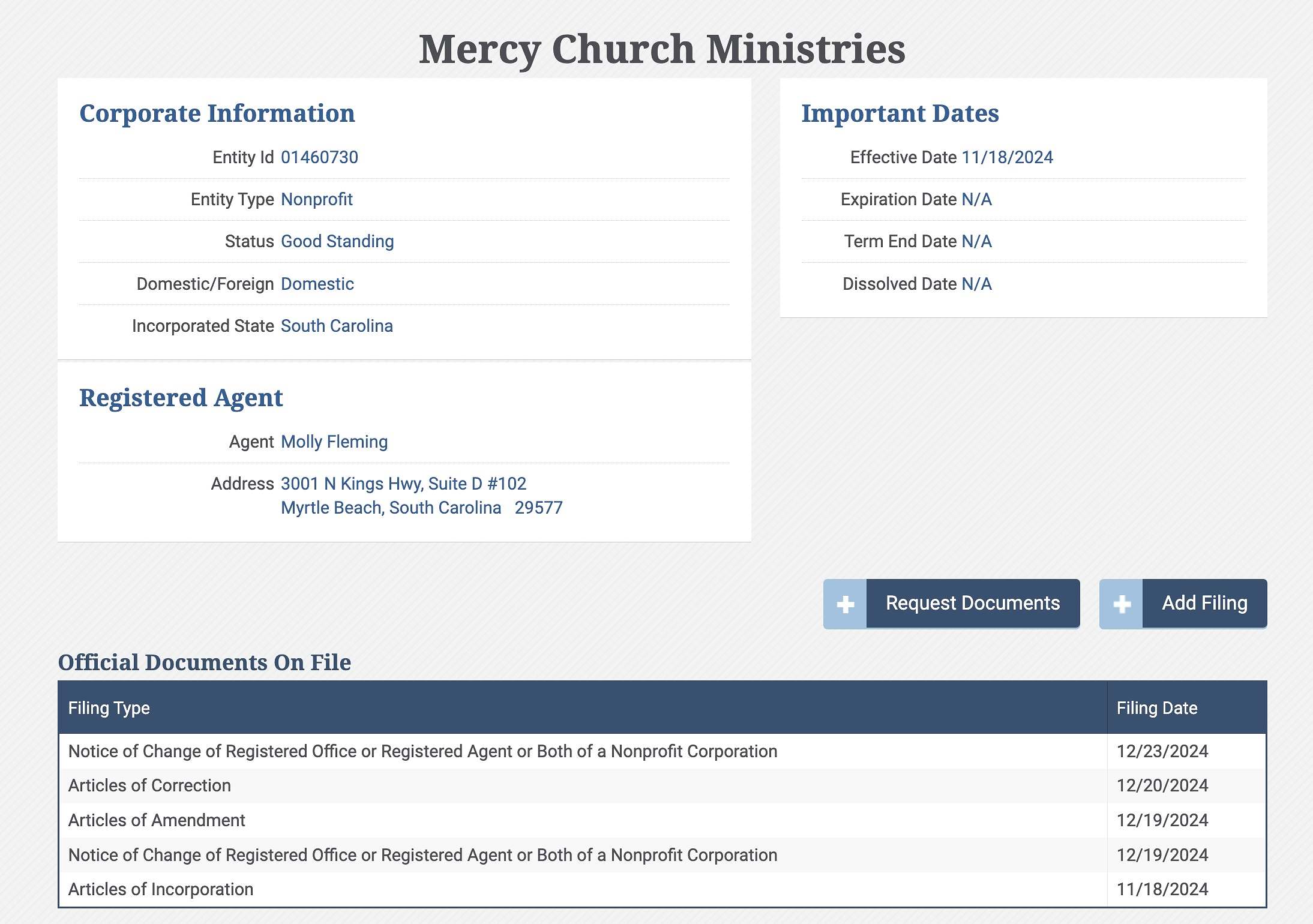The height and width of the screenshot is (924, 1313).
Task: Open the Articles of Correction filing row
Action: (149, 785)
